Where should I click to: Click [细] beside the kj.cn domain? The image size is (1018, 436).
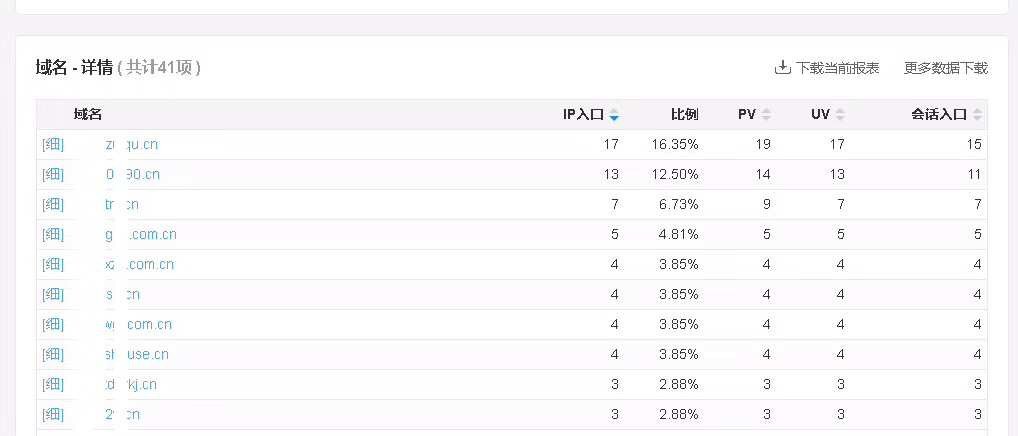point(53,385)
